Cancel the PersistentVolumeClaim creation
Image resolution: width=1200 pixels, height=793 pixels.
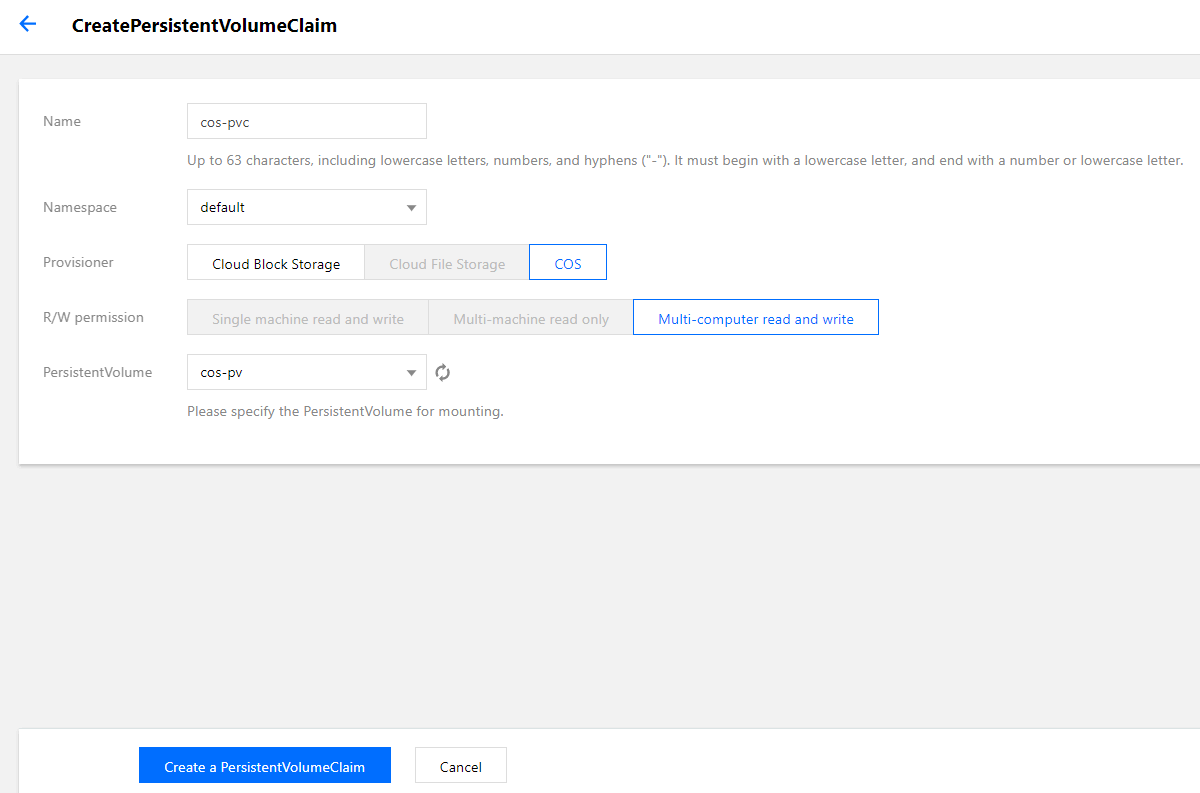[x=461, y=766]
